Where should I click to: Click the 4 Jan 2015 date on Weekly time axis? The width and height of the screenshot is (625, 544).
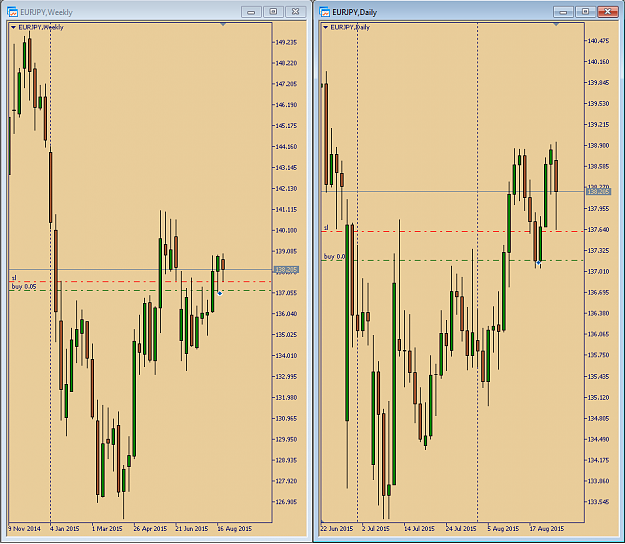[65, 529]
